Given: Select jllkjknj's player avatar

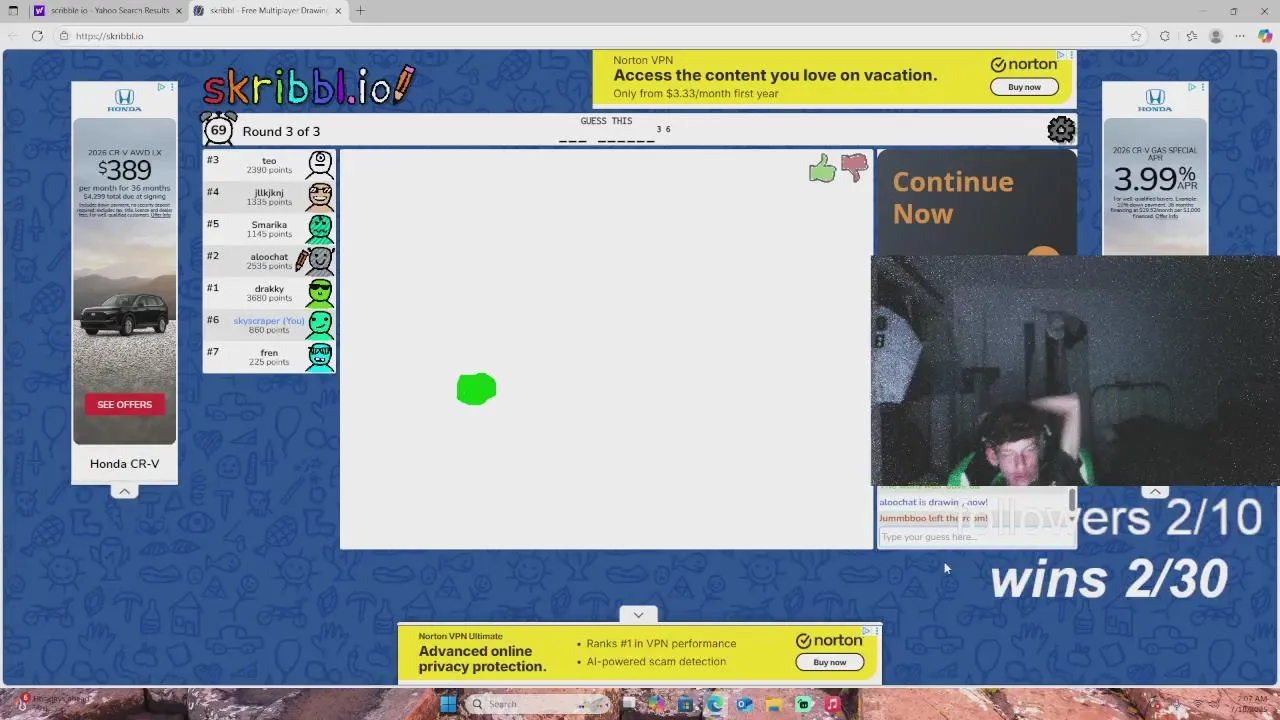Looking at the screenshot, I should [x=320, y=197].
